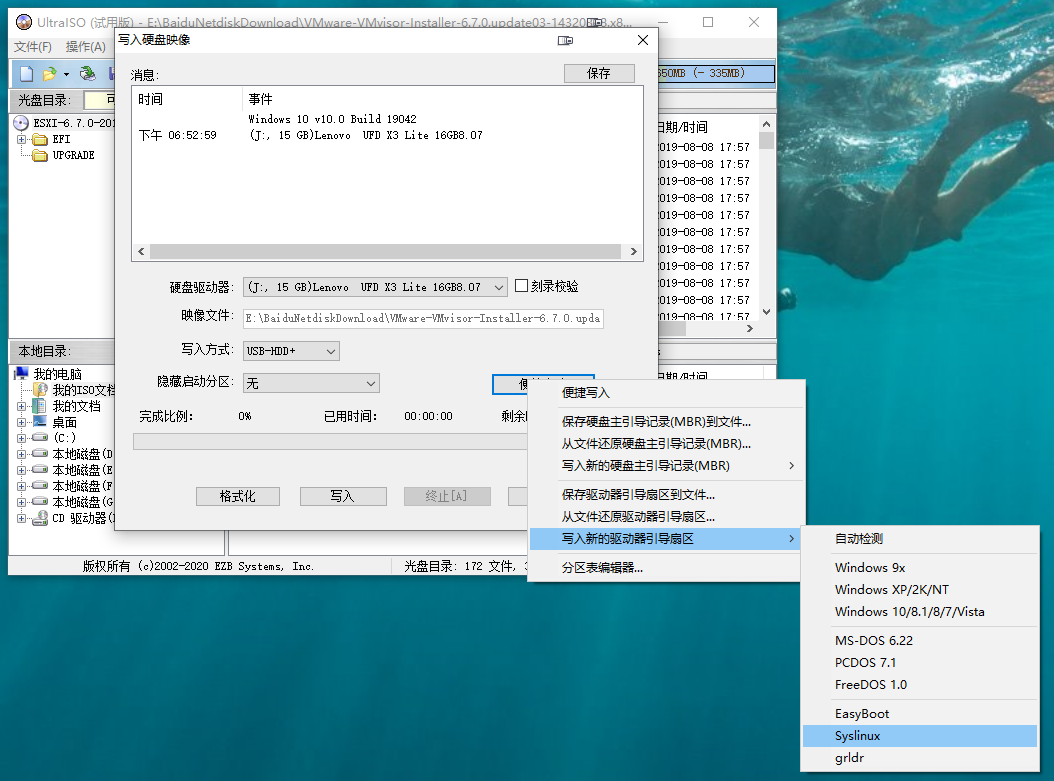Viewport: 1054px width, 781px height.
Task: Click the 映像文件 path field
Action: coord(423,319)
